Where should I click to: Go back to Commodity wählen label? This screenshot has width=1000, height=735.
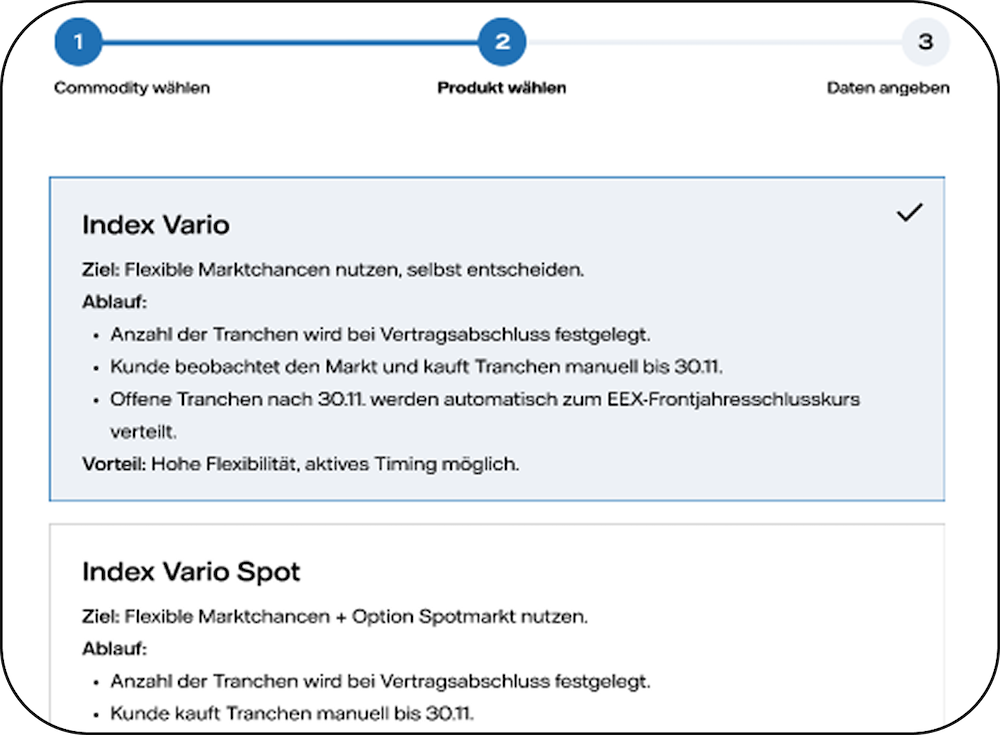pyautogui.click(x=132, y=88)
